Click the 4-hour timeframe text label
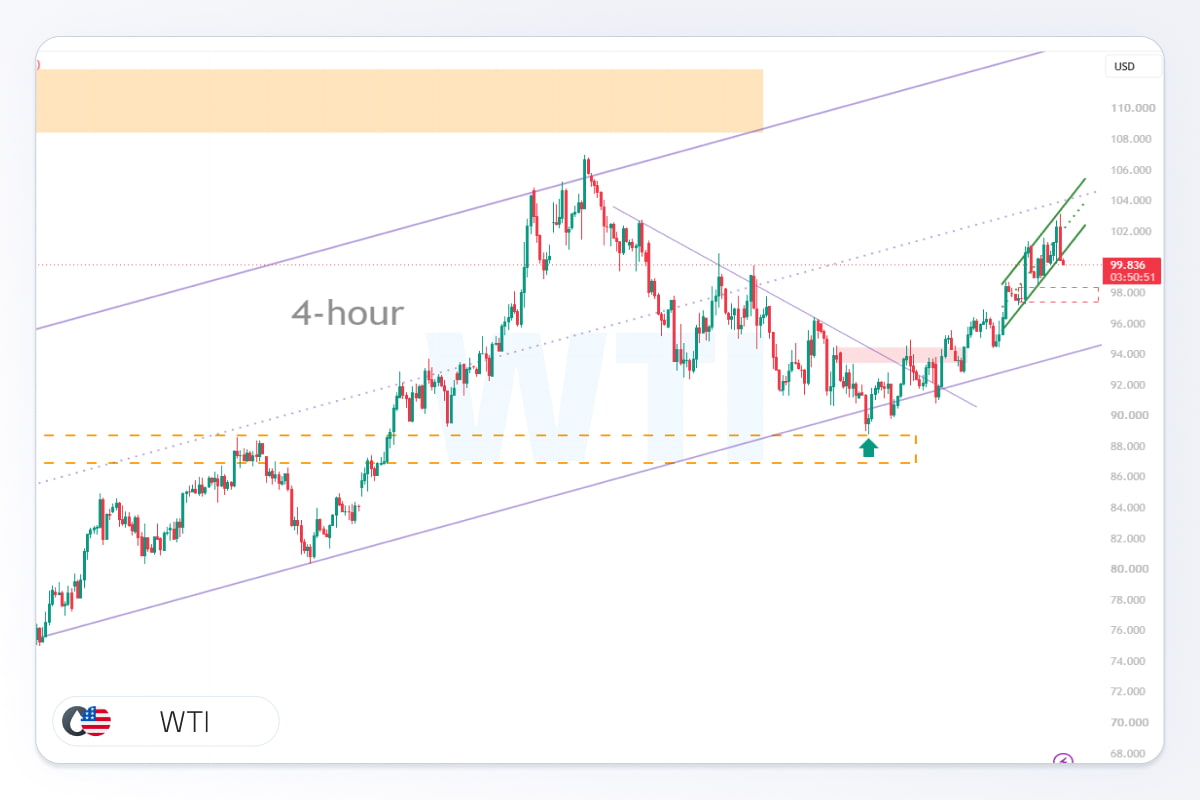The width and height of the screenshot is (1200, 800). click(348, 313)
